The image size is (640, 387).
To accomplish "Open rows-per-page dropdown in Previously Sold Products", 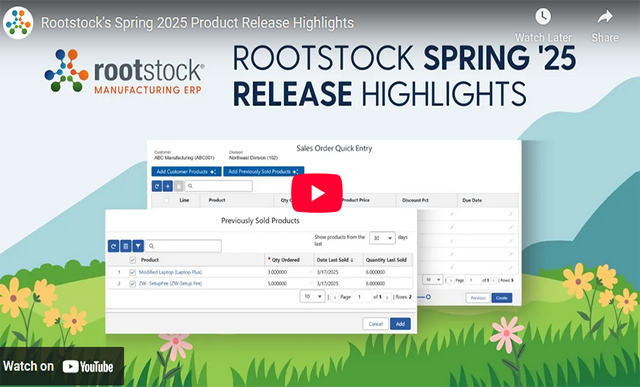I will click(312, 296).
